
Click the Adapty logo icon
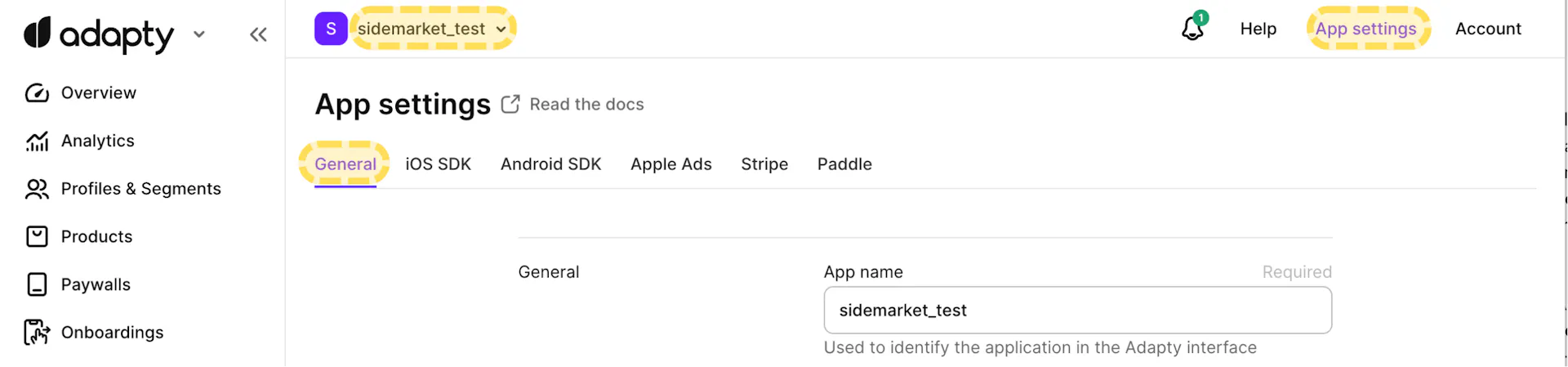(38, 33)
